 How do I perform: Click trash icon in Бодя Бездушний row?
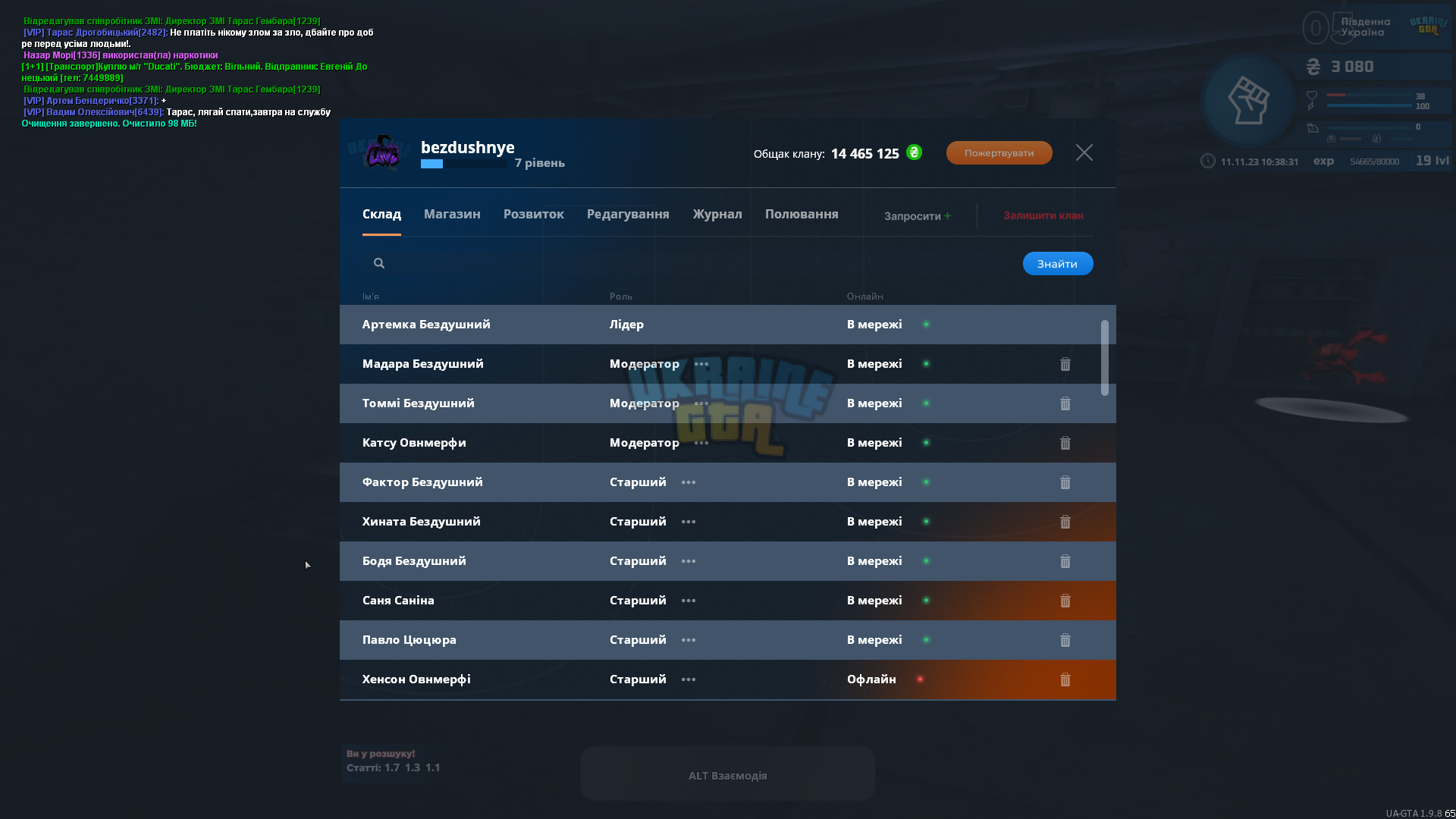1065,561
